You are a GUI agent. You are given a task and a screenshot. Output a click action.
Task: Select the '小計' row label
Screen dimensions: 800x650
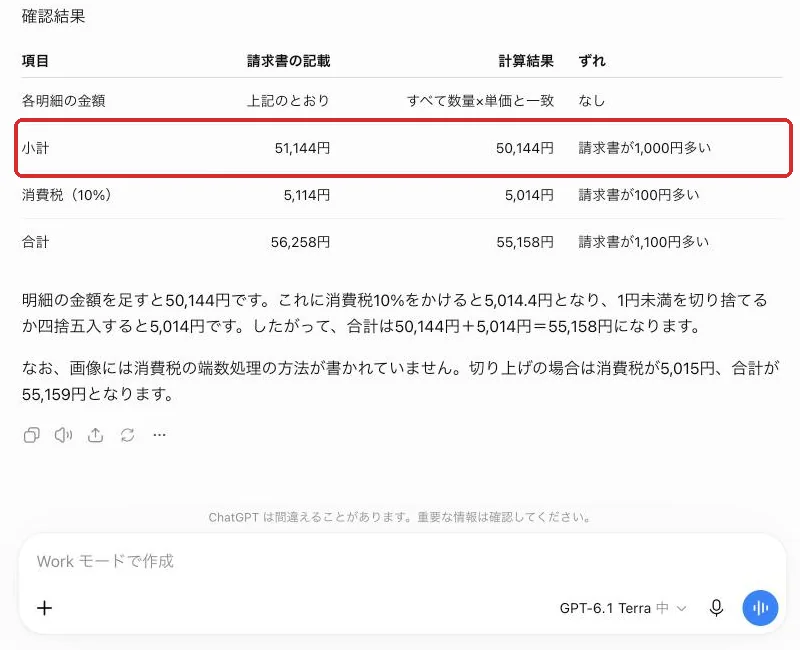(35, 148)
